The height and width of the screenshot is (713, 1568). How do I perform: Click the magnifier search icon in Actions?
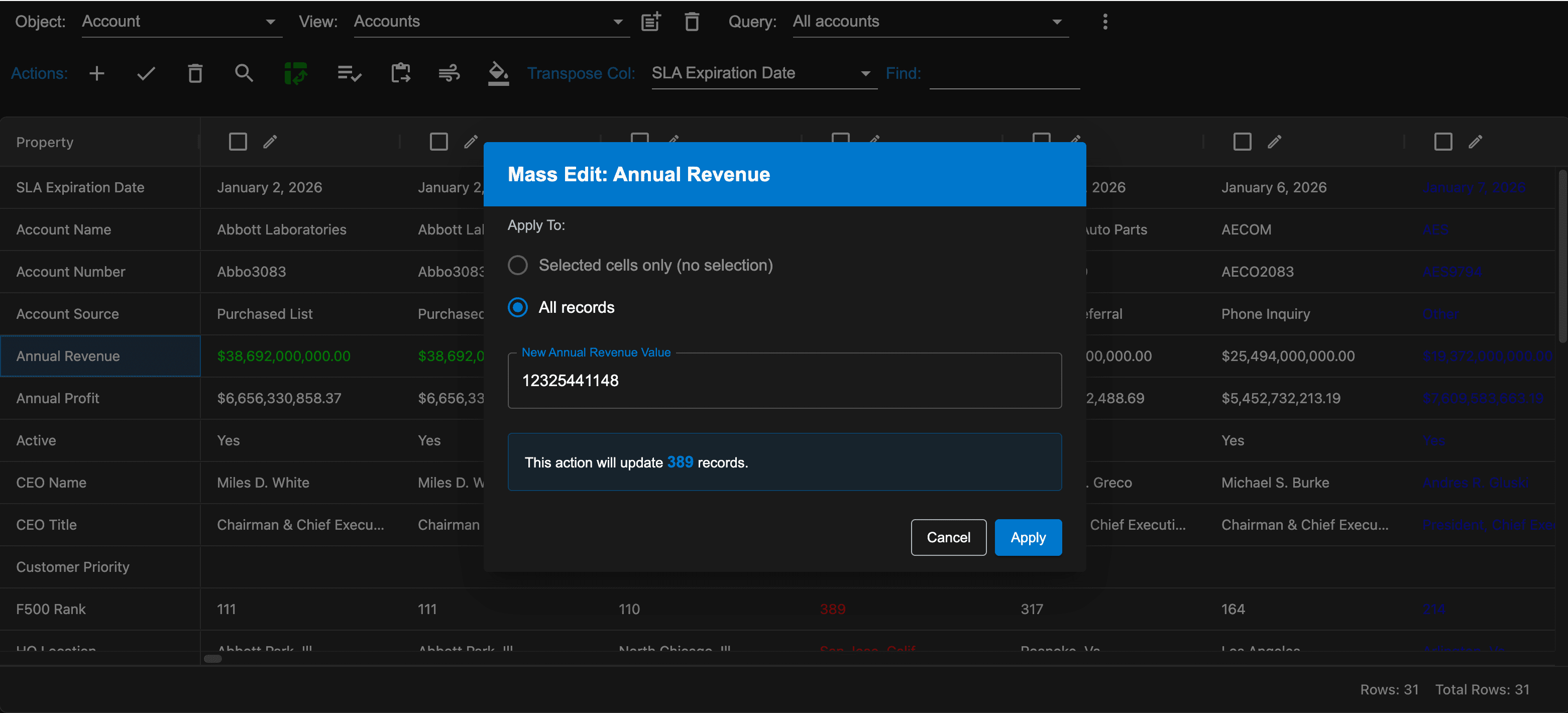[244, 74]
